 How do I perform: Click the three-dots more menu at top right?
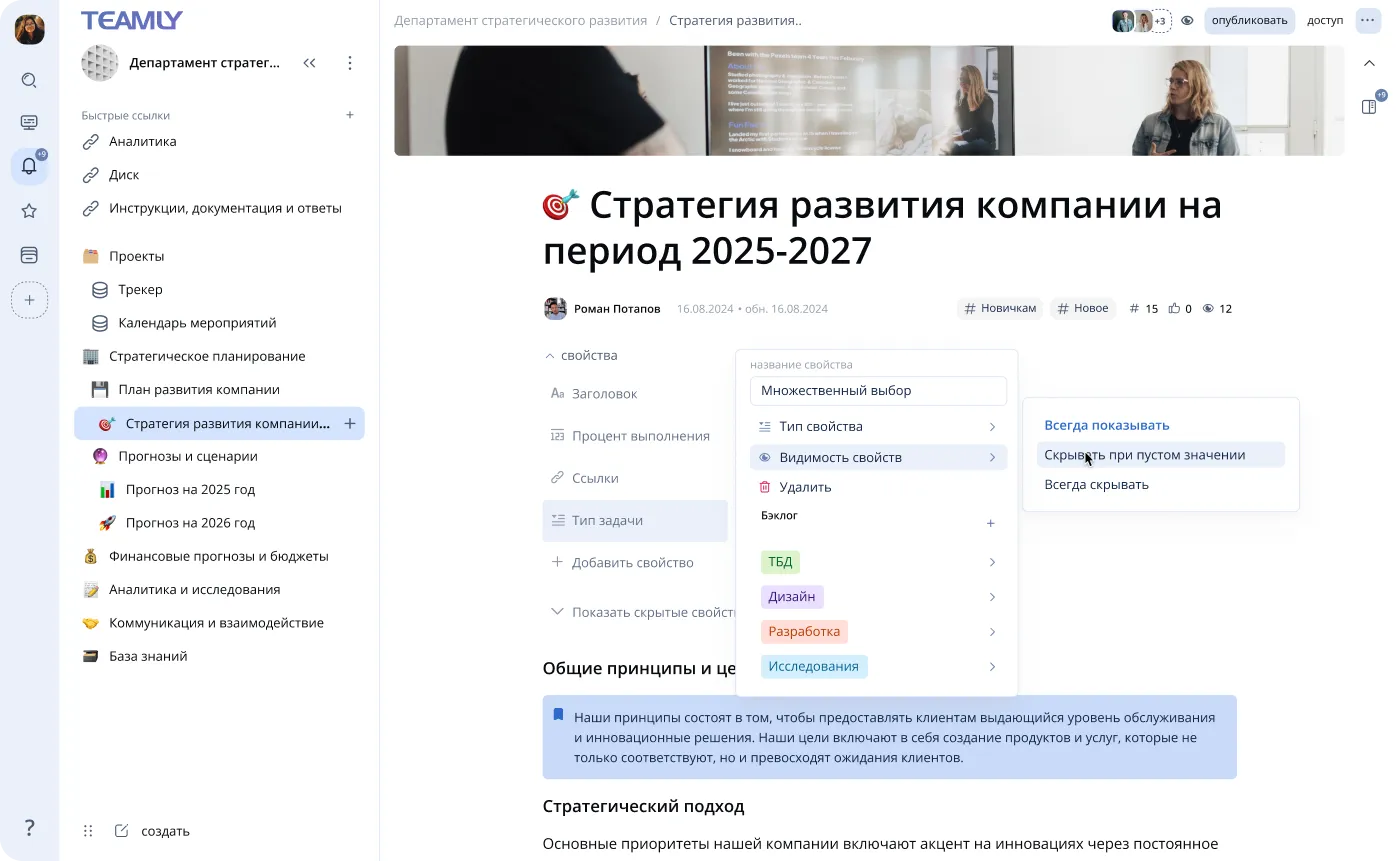point(1367,20)
